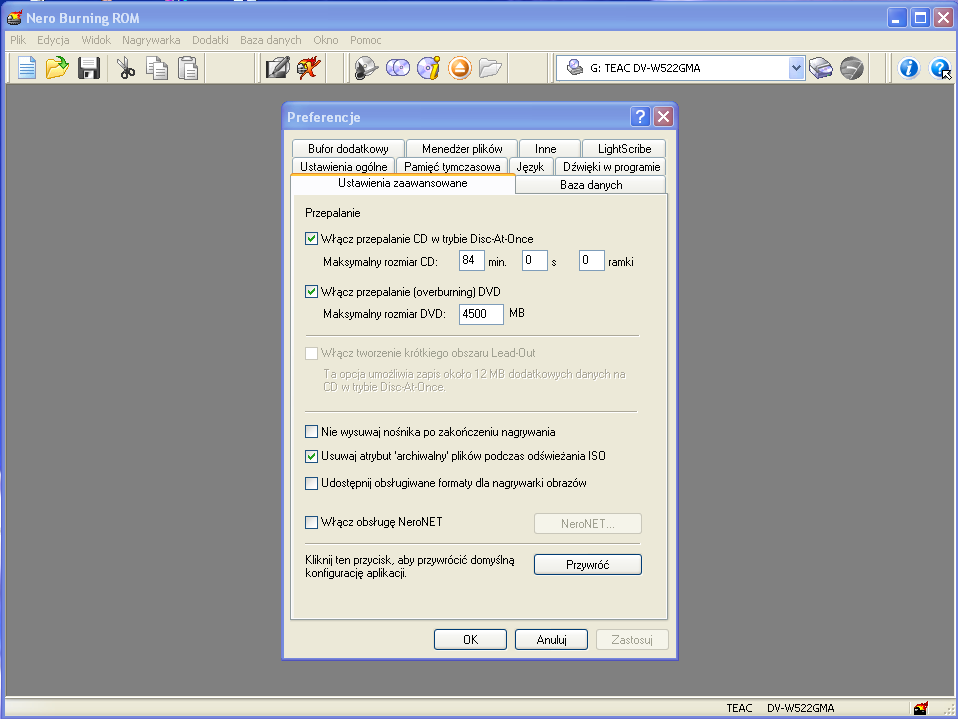
Task: Click the CD minutes field showing 84
Action: (x=472, y=261)
